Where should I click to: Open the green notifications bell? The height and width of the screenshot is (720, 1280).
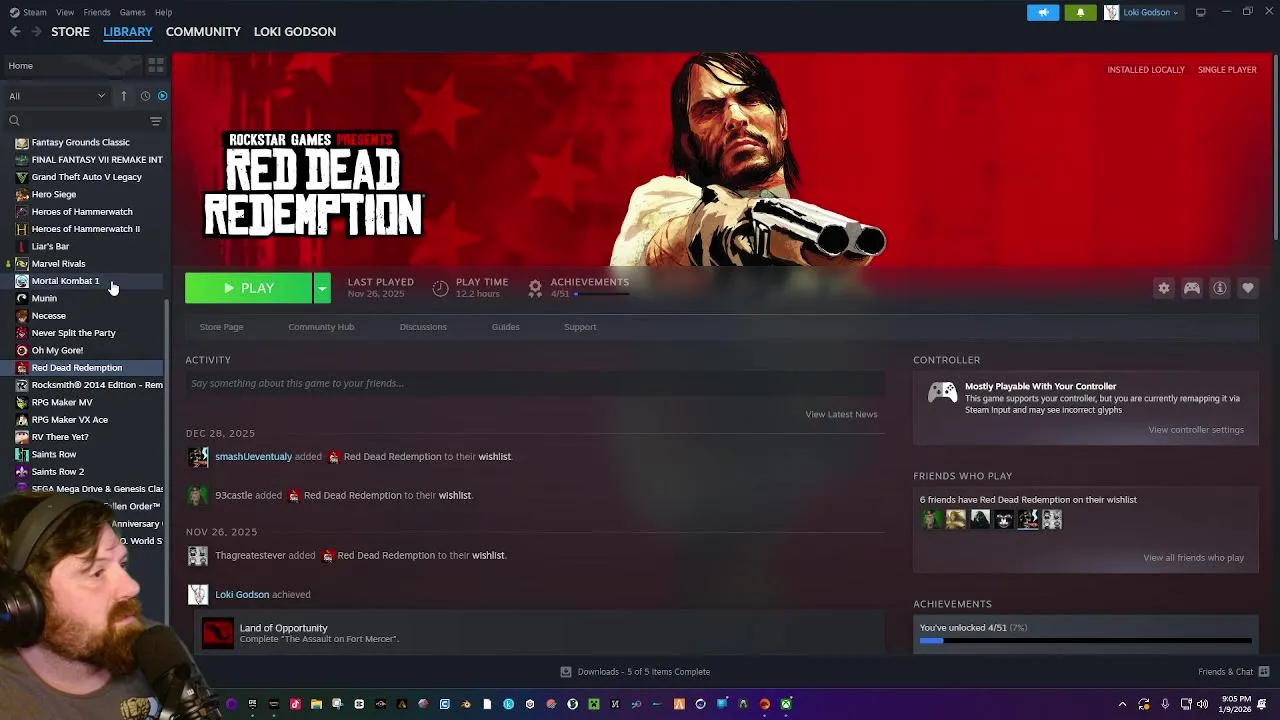pyautogui.click(x=1080, y=12)
